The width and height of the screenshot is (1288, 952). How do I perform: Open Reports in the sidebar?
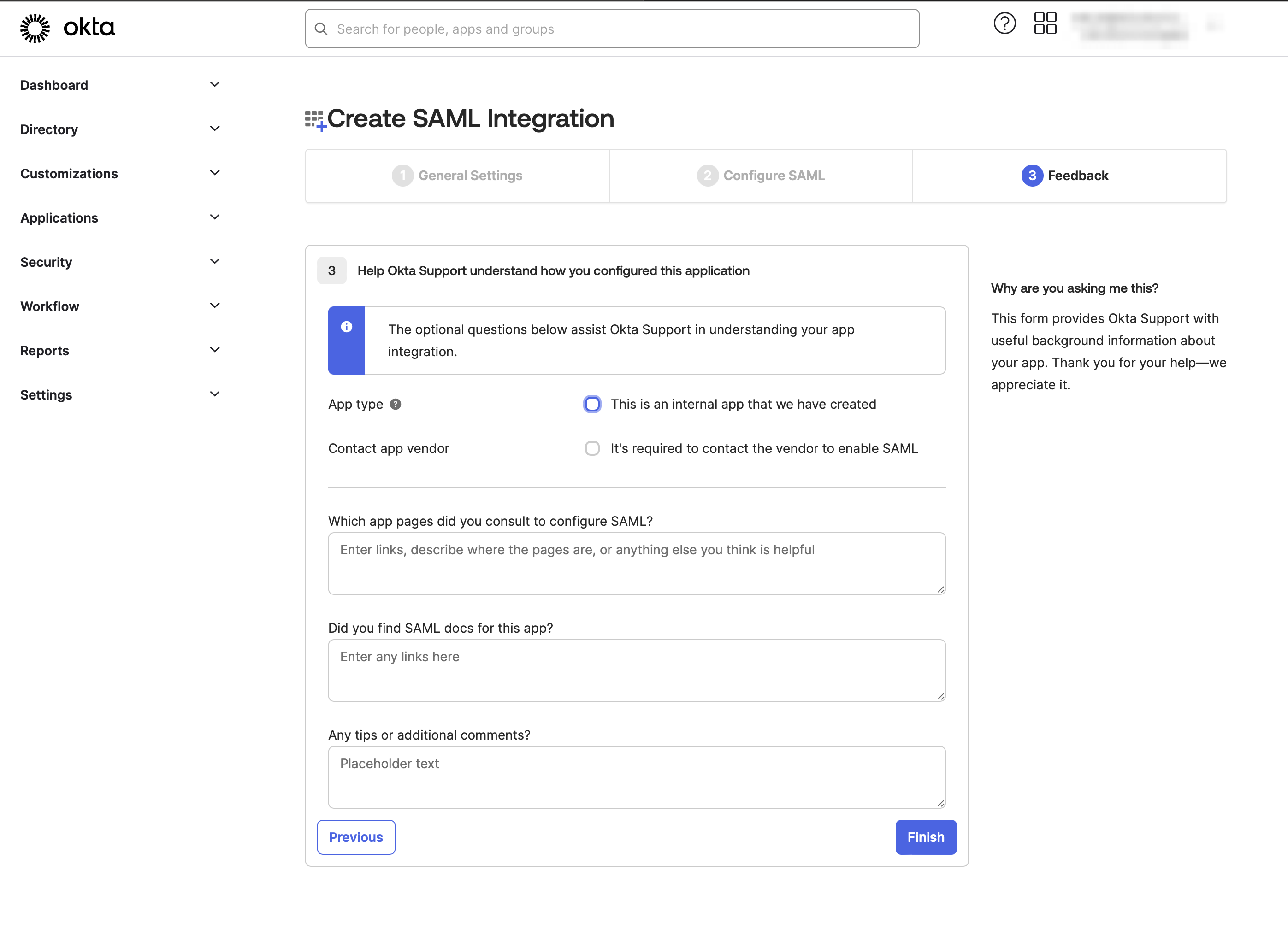44,351
